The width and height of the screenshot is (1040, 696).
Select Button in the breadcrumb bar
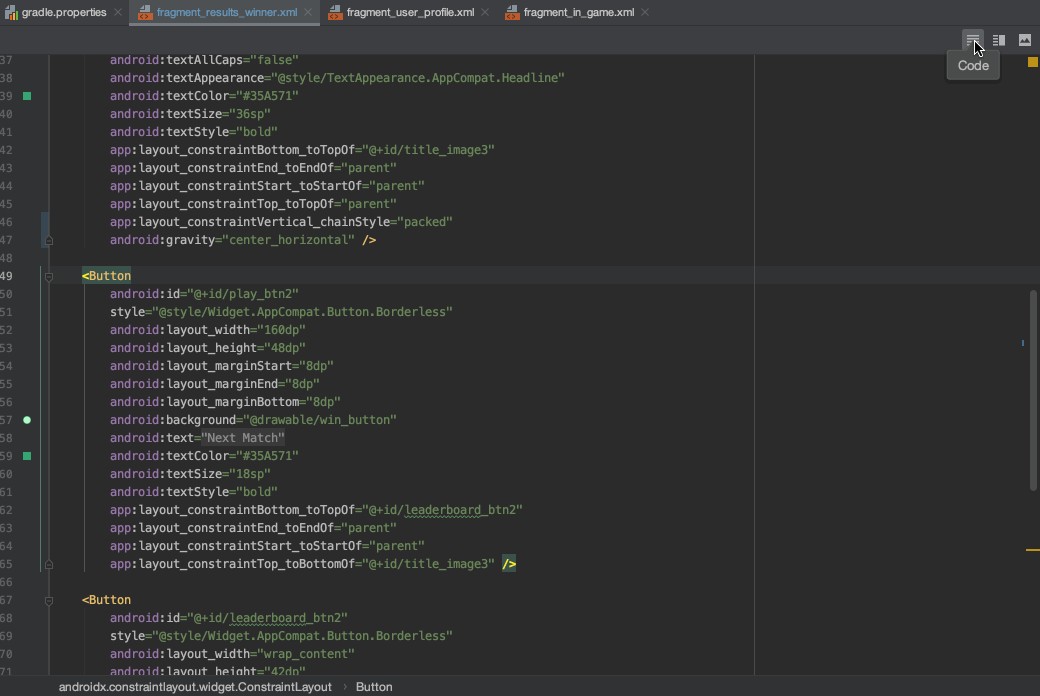373,687
